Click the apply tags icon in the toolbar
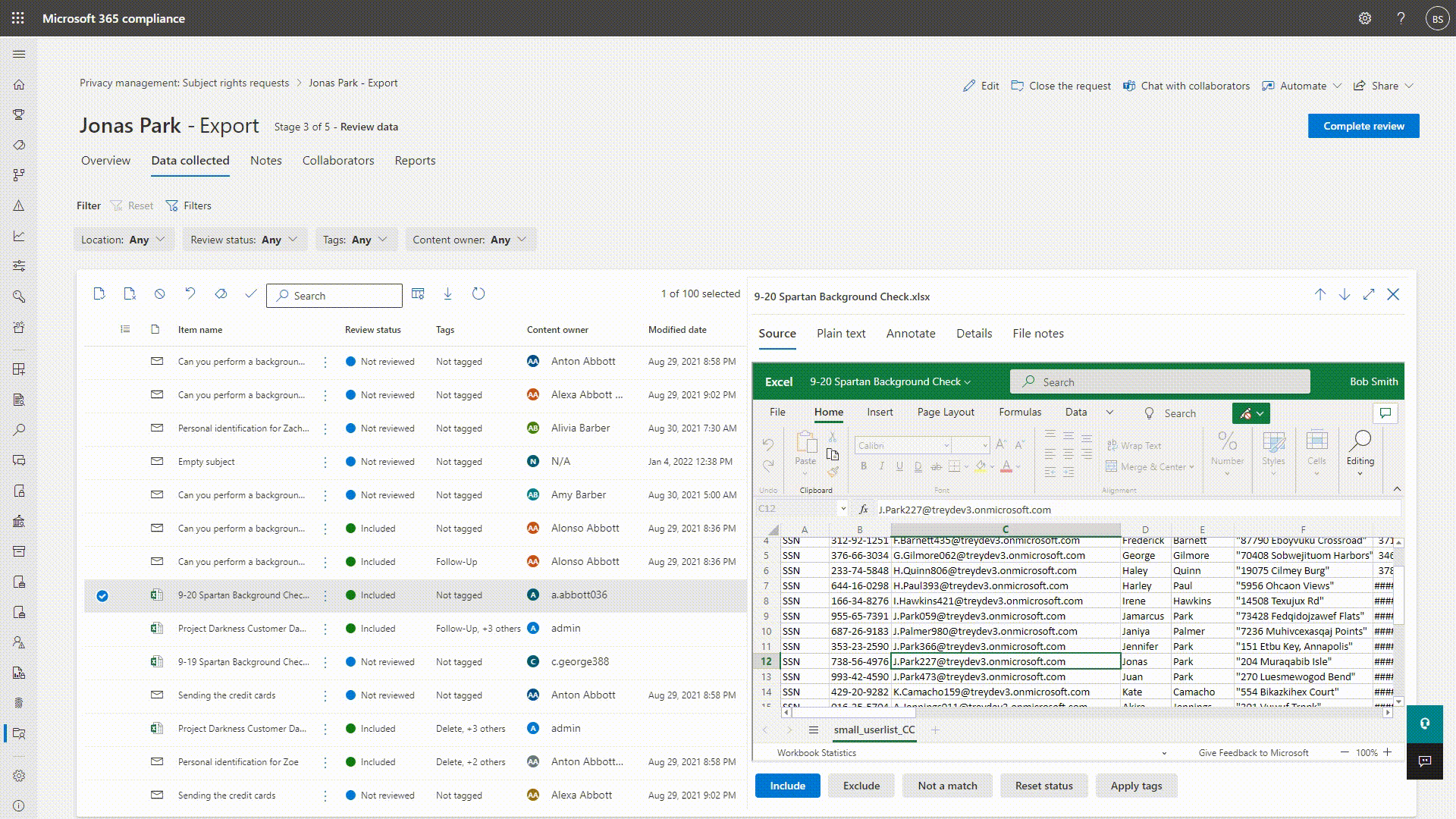 click(221, 293)
